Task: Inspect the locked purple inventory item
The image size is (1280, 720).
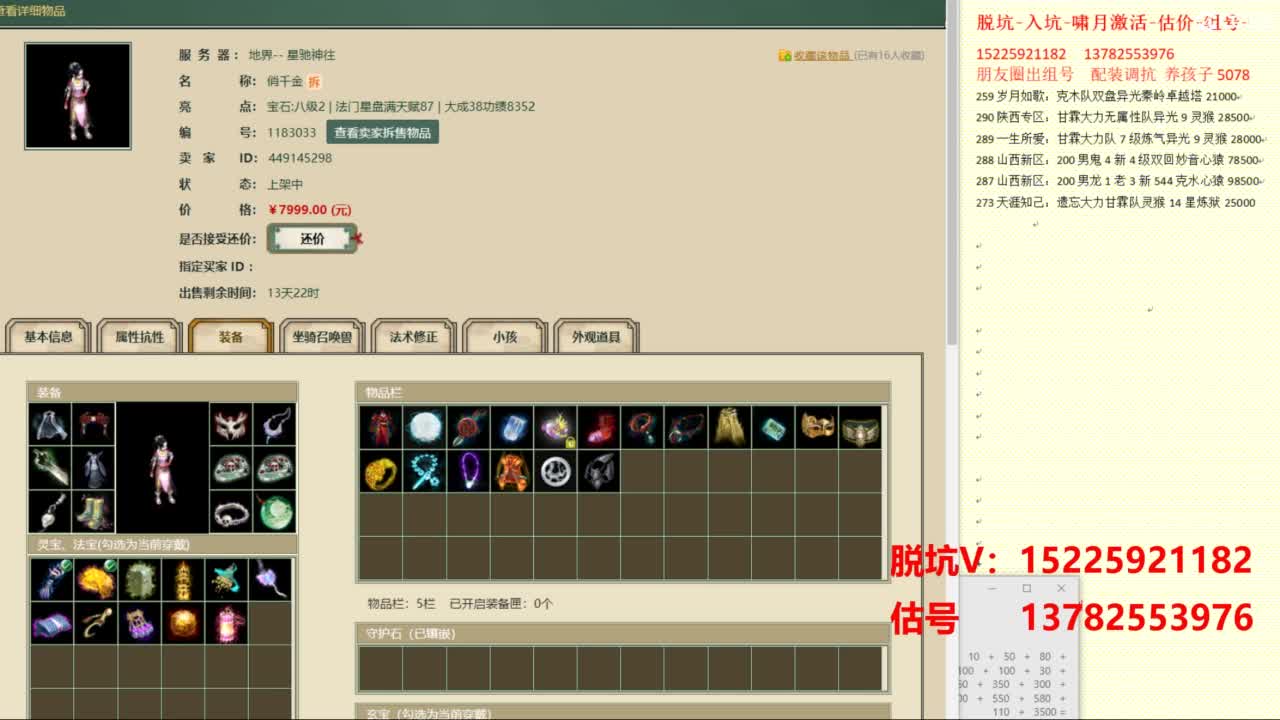Action: 555,427
